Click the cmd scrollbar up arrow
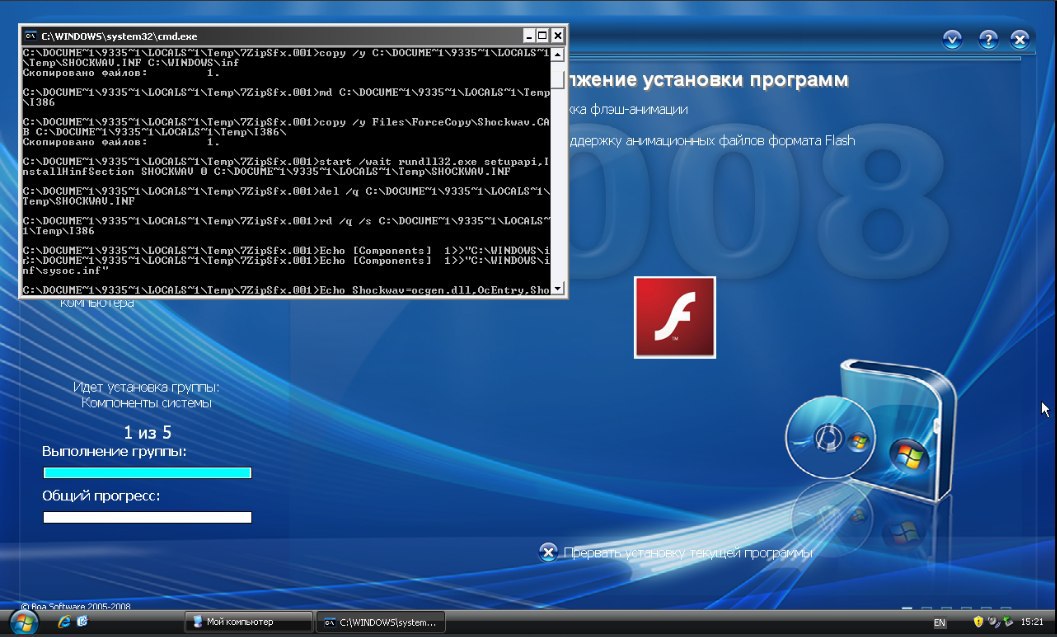 557,55
